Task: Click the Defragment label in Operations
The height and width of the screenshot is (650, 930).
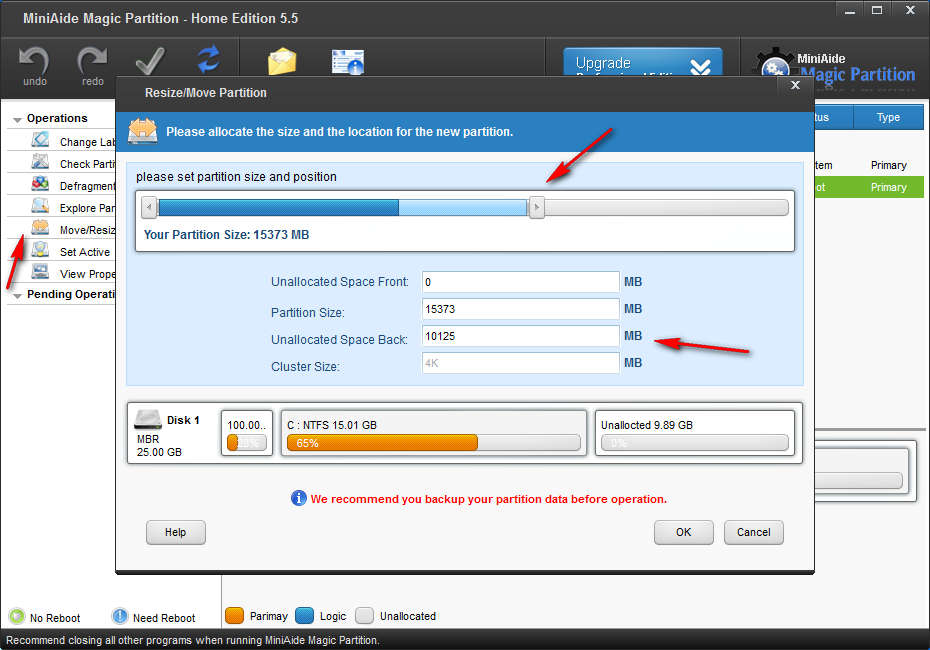Action: pos(88,186)
